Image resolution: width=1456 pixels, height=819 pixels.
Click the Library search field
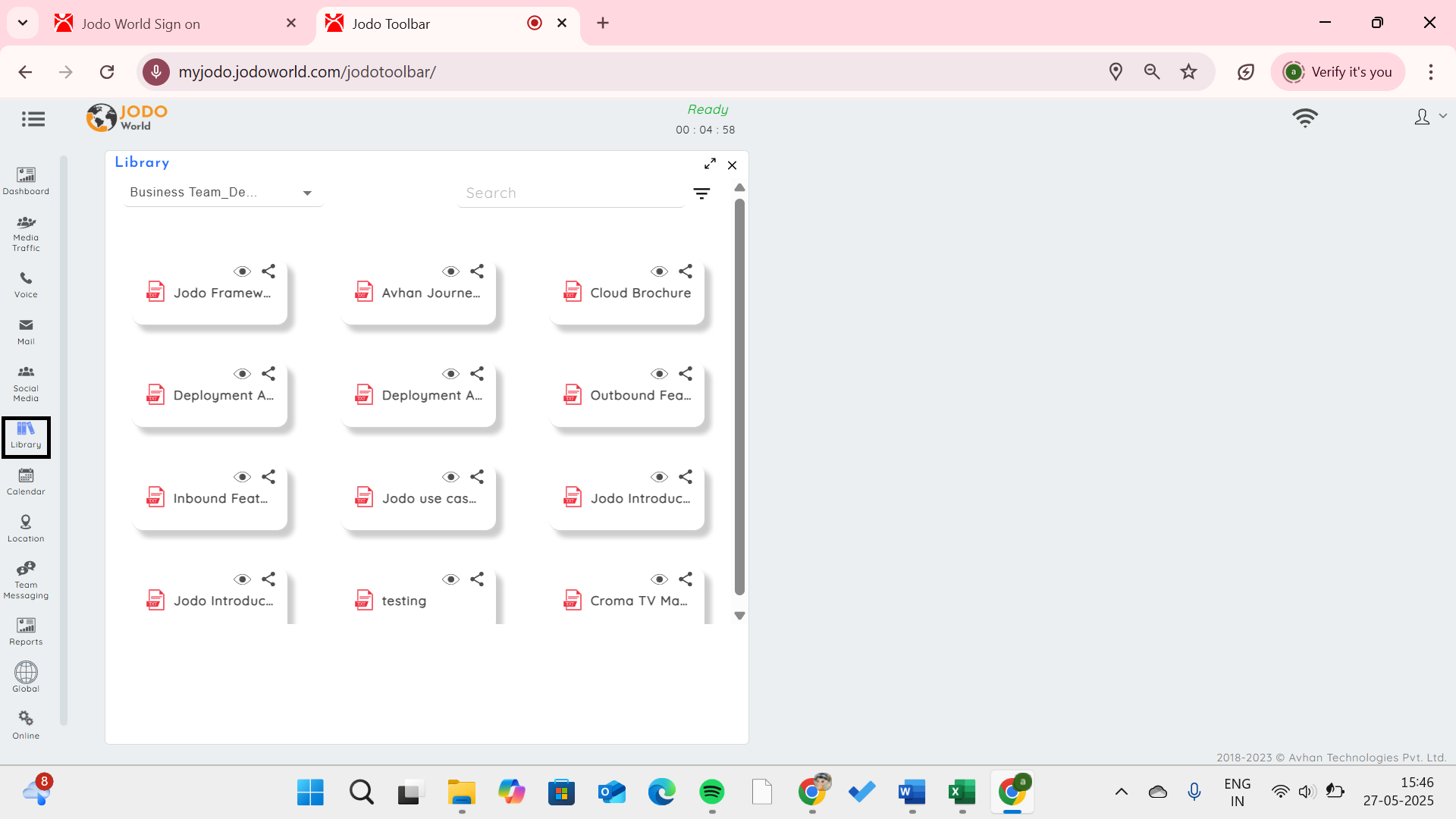570,193
